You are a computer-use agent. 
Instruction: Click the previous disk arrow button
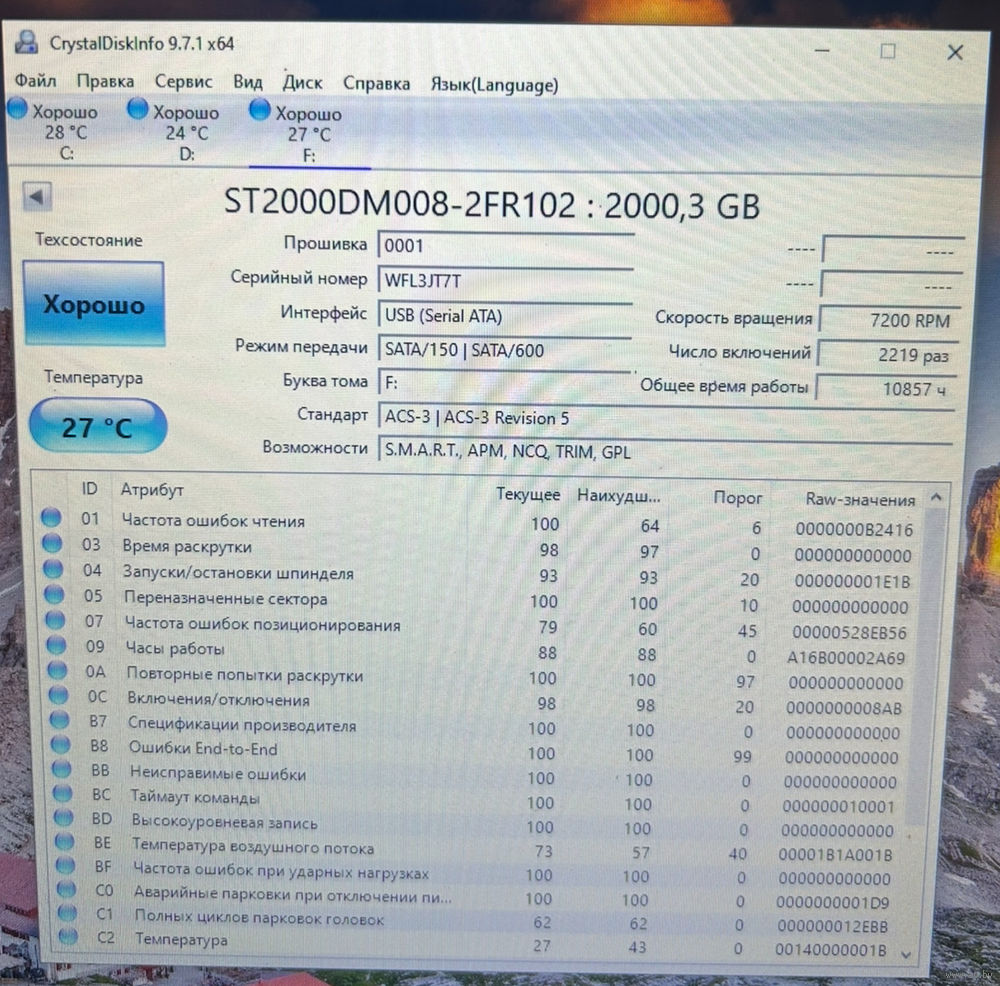click(x=36, y=196)
